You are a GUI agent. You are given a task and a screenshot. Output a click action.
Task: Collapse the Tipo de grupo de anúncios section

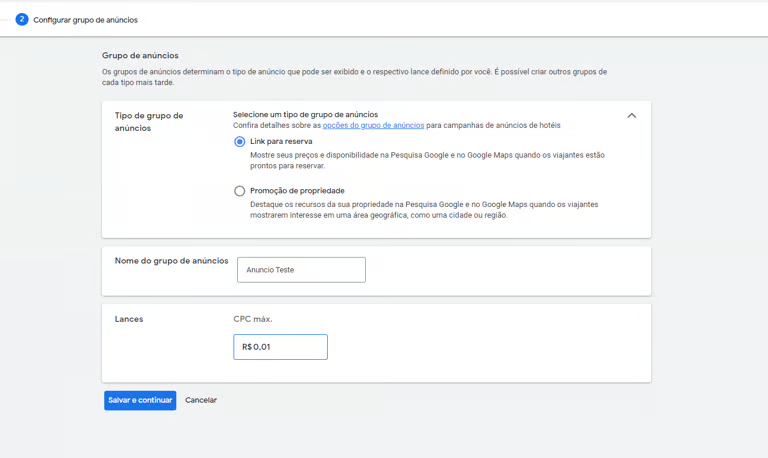coord(632,116)
